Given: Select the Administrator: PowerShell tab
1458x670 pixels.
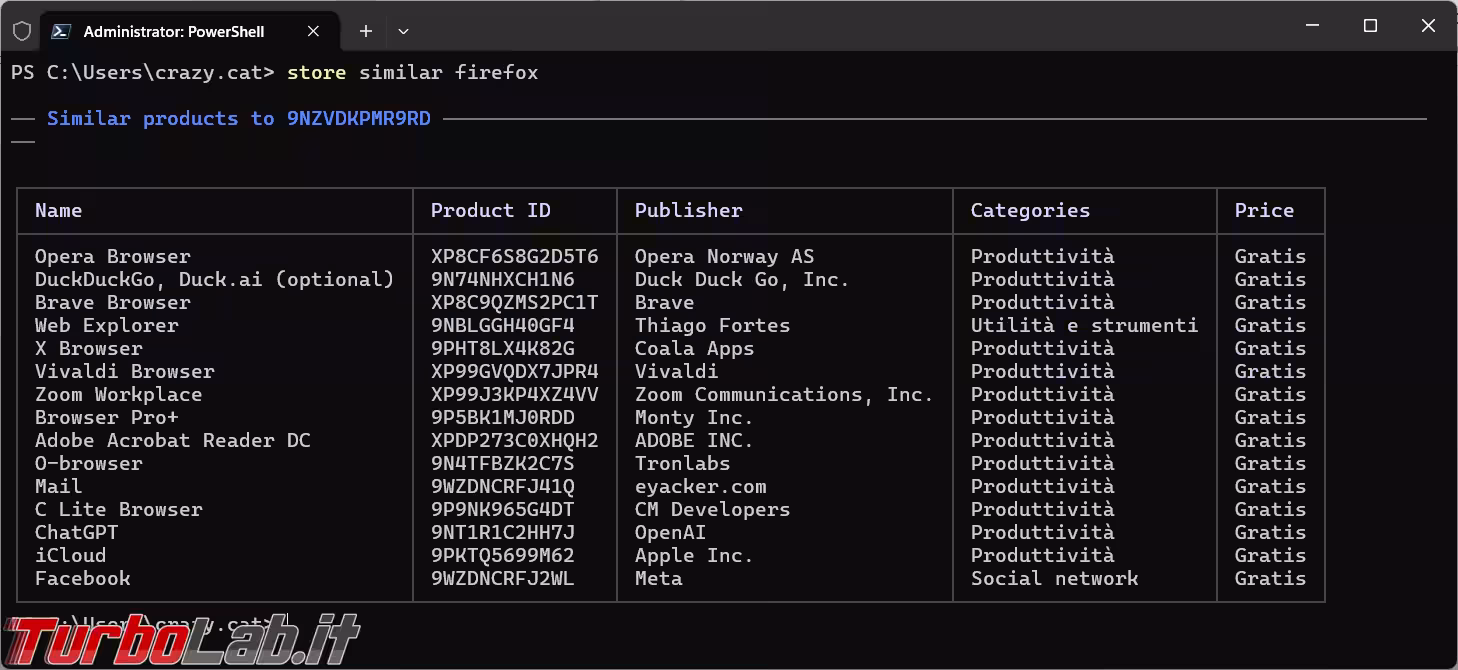Looking at the screenshot, I should [174, 31].
